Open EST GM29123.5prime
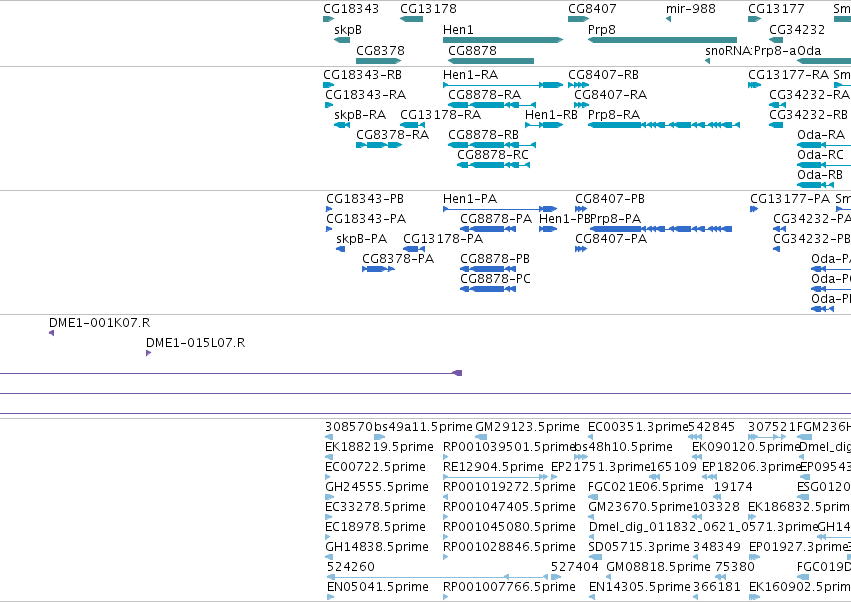 coord(481,437)
